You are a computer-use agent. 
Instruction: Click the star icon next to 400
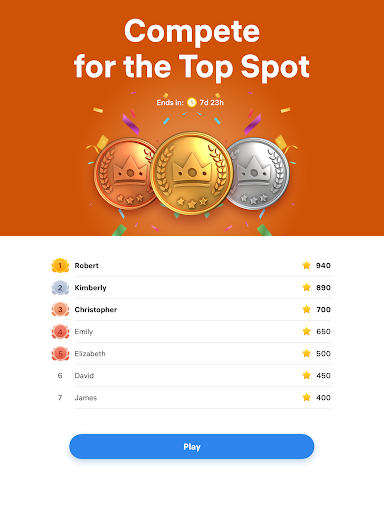tap(307, 397)
